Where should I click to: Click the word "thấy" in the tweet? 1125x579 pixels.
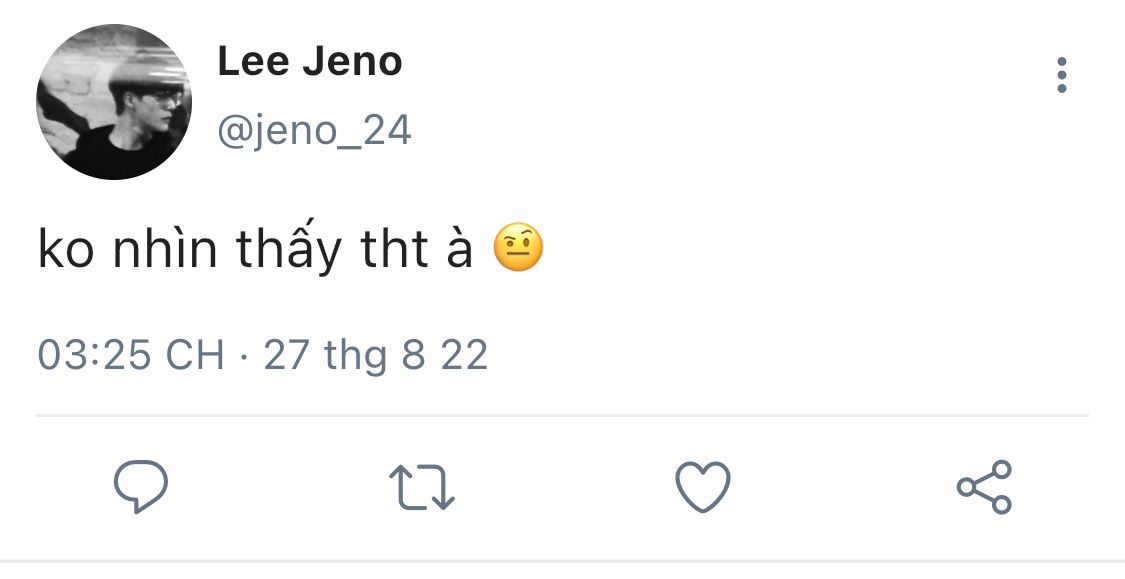click(x=289, y=250)
